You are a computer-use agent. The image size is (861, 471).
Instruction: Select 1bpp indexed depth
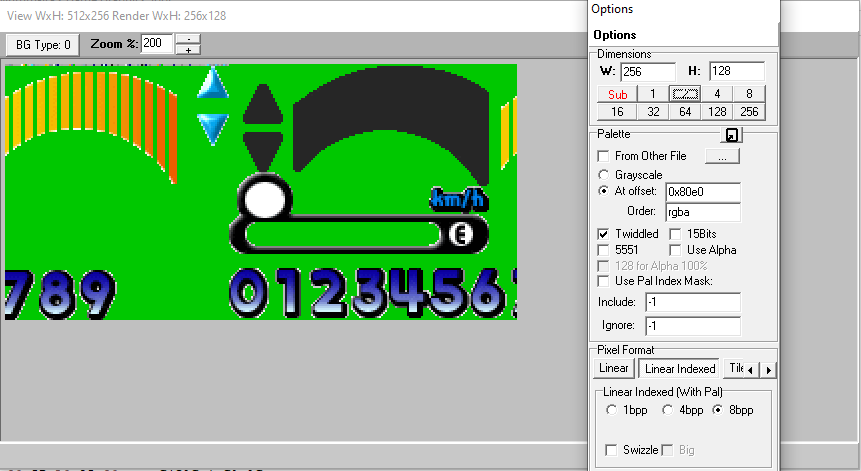tap(612, 410)
